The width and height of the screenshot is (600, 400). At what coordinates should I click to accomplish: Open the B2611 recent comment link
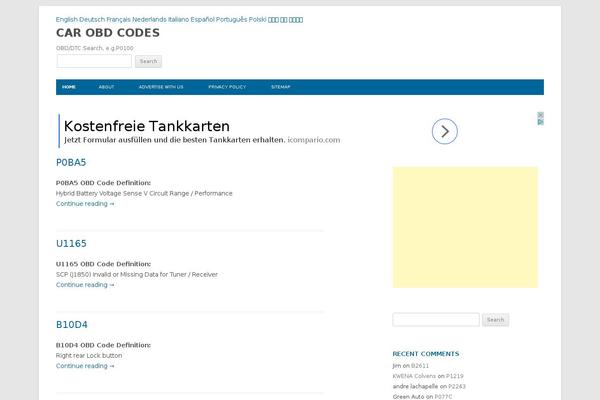[420, 366]
